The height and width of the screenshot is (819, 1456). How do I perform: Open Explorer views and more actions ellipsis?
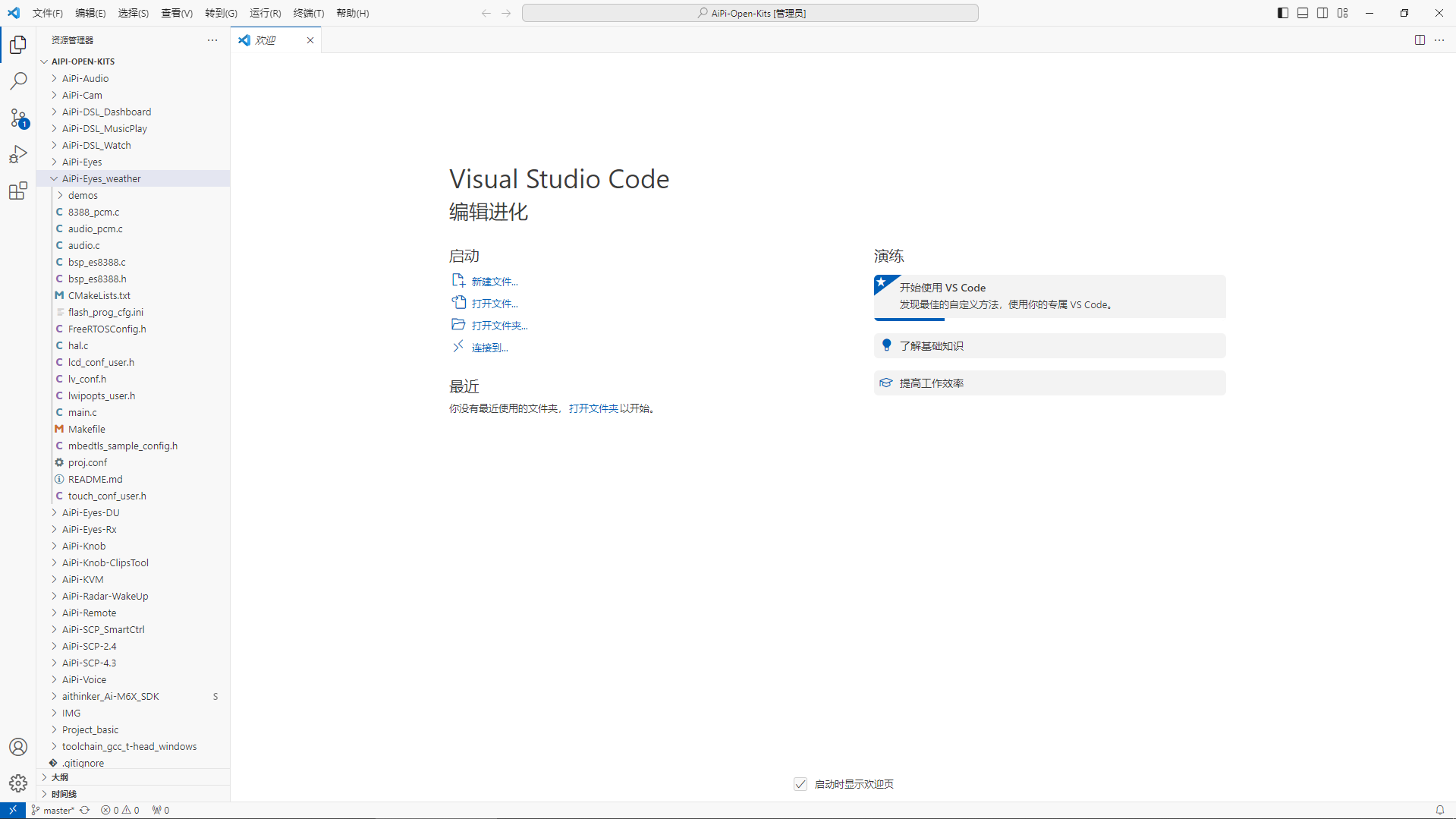212,40
